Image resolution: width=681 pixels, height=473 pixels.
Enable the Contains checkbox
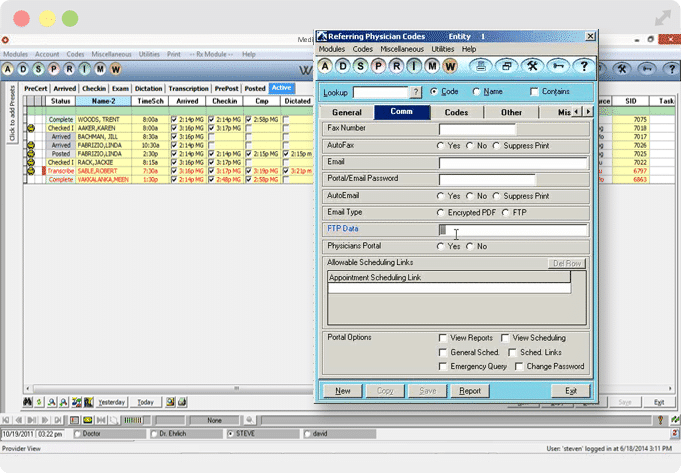tap(534, 92)
